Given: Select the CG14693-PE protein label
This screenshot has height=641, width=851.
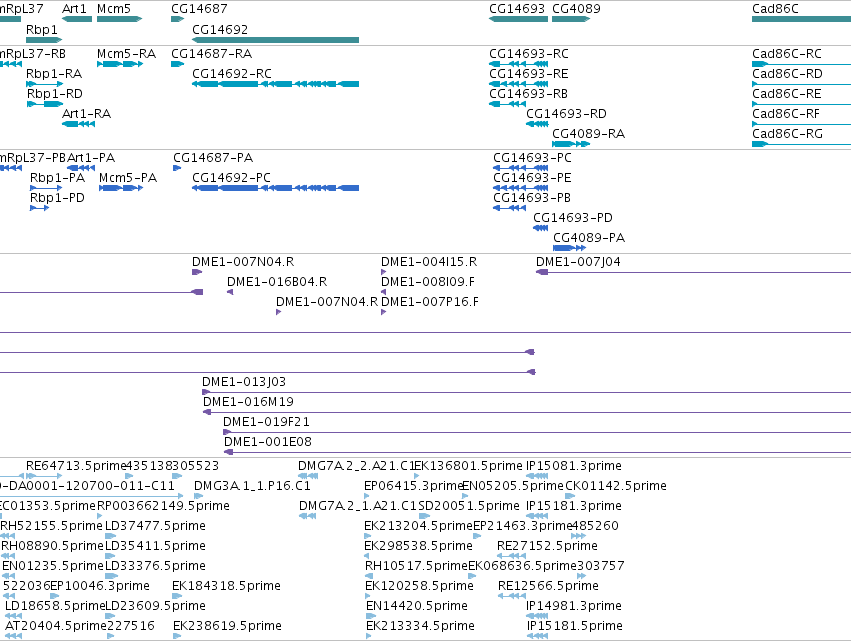Looking at the screenshot, I should pos(532,178).
